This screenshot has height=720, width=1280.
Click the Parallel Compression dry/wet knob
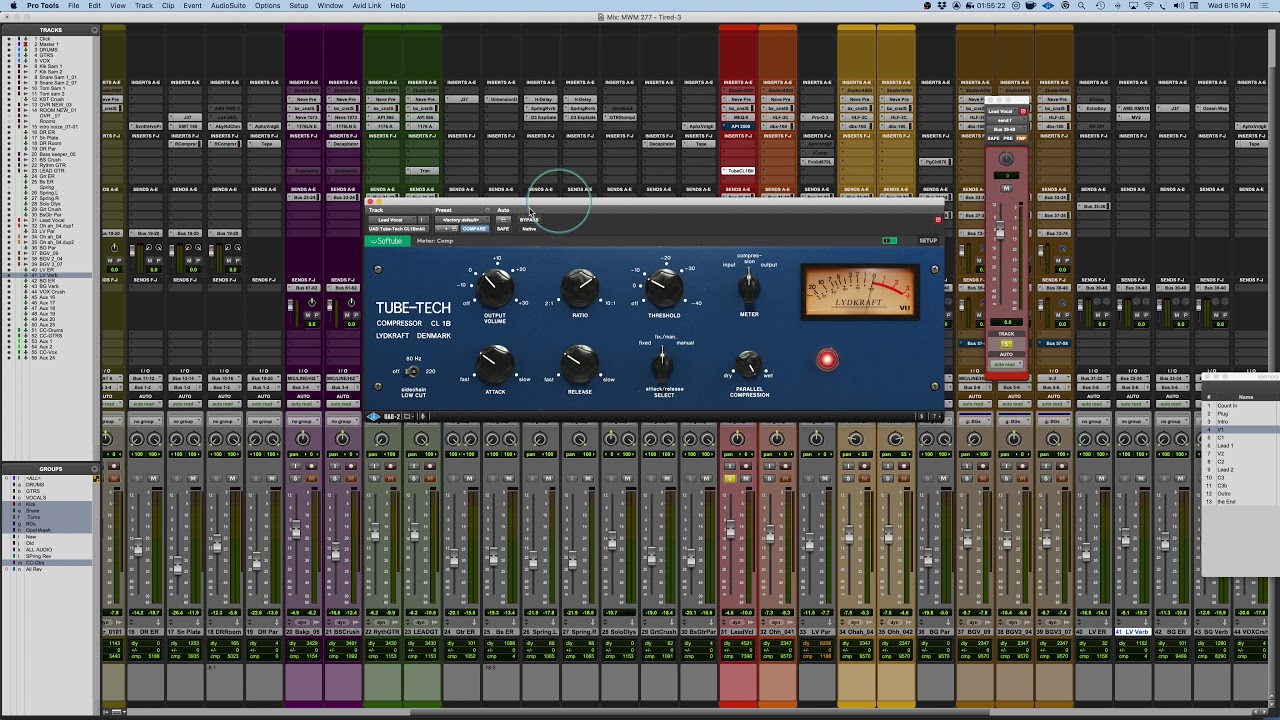coord(748,364)
